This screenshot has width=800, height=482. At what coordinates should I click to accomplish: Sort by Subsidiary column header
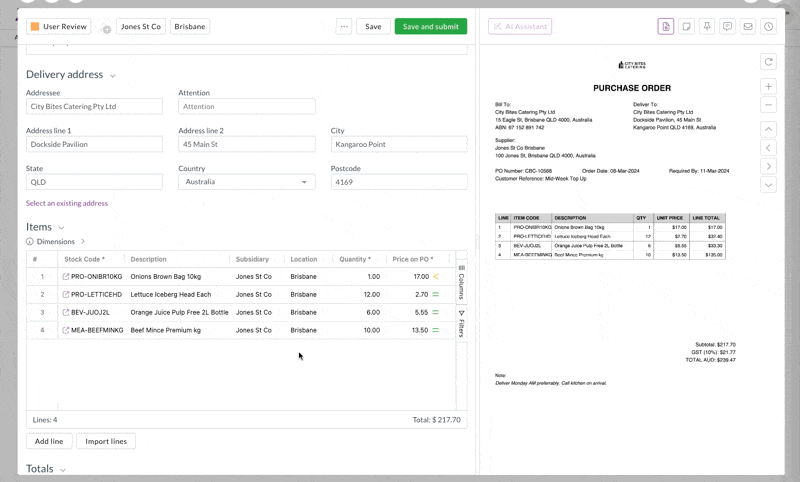point(252,259)
